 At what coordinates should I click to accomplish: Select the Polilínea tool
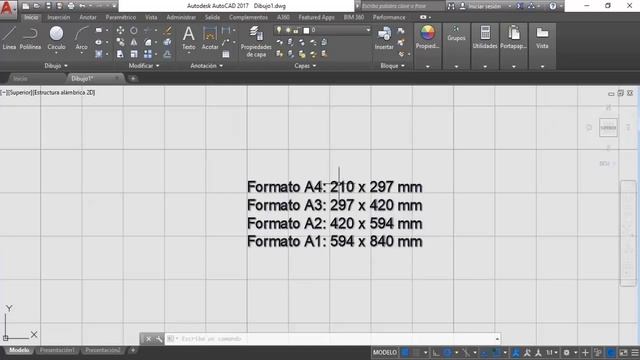point(31,38)
